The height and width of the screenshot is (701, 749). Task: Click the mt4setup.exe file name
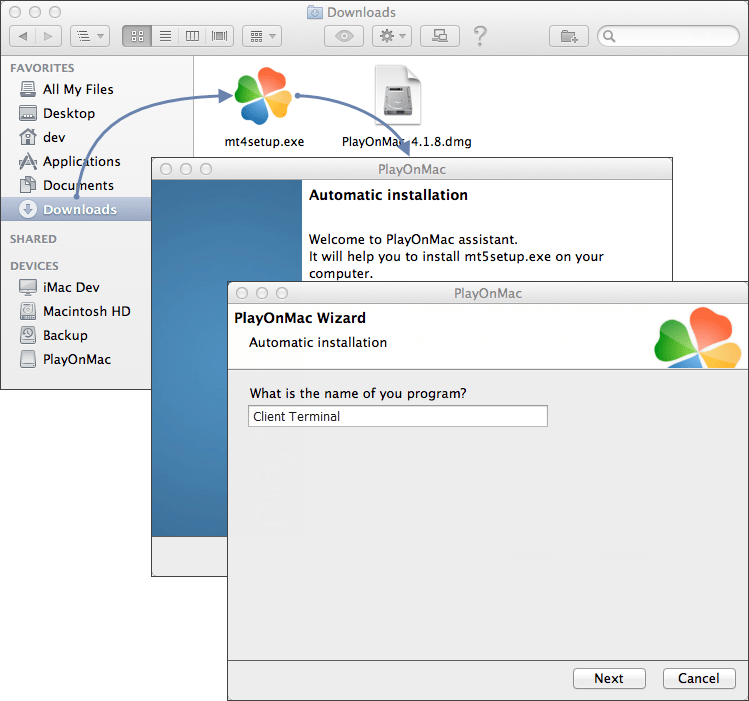coord(264,142)
